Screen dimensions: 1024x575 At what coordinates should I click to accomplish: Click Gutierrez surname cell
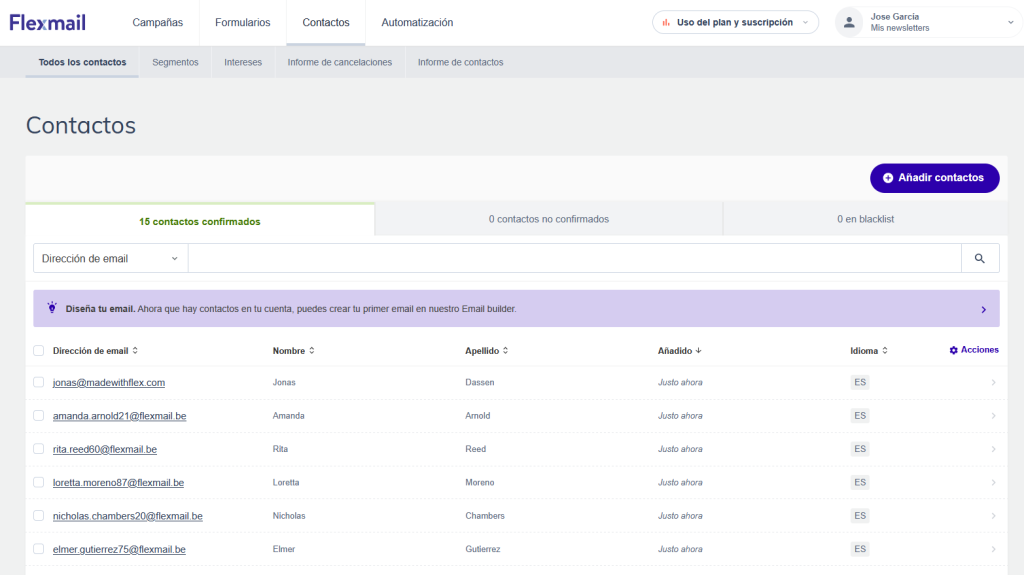[483, 549]
